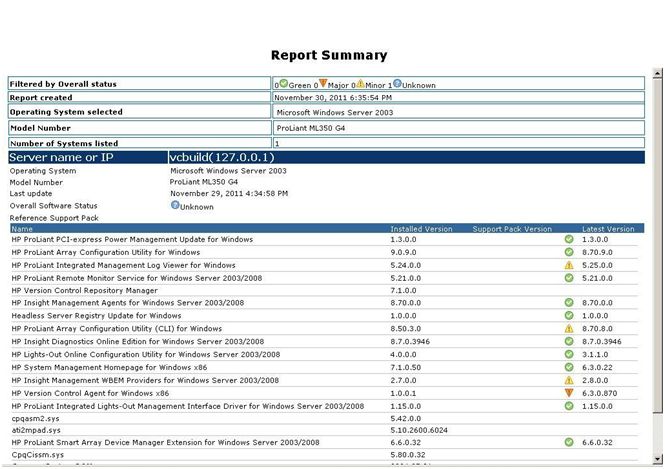Click major alert icon for Version Control Agent
Image resolution: width=665 pixels, height=469 pixels.
(x=569, y=393)
